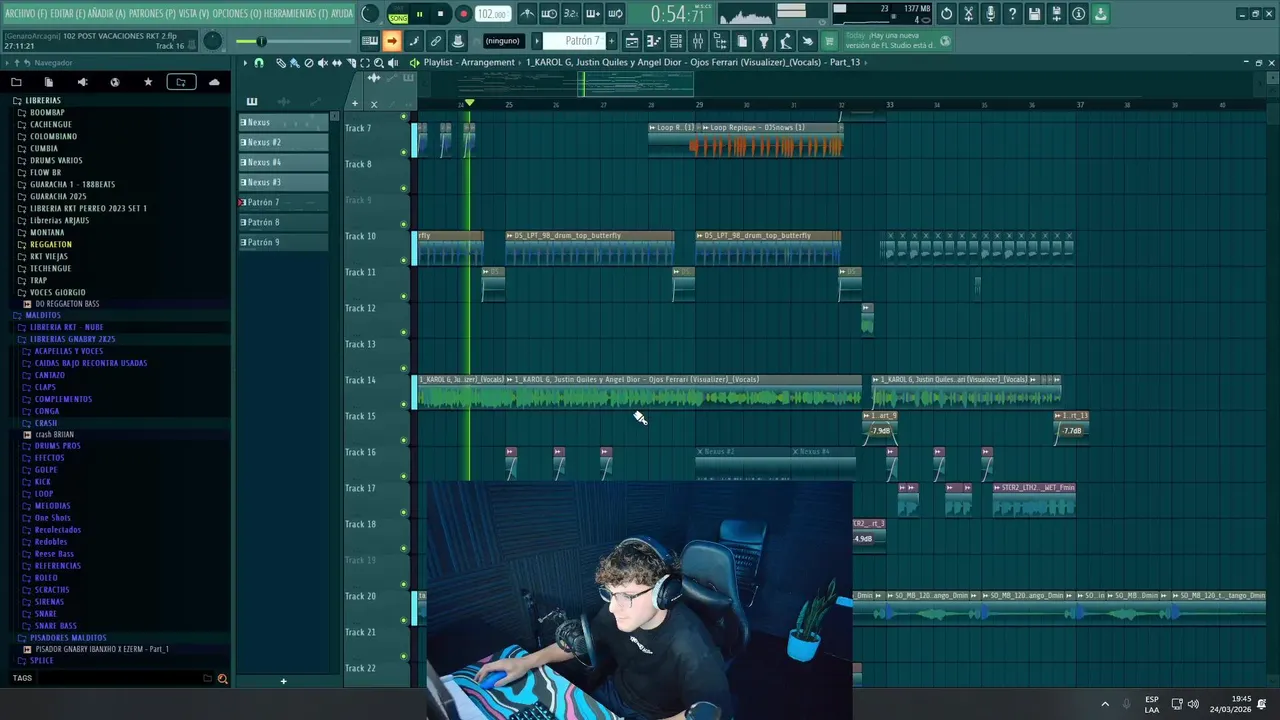Viewport: 1280px width, 720px height.
Task: Pause playback with the pause button
Action: tap(419, 14)
